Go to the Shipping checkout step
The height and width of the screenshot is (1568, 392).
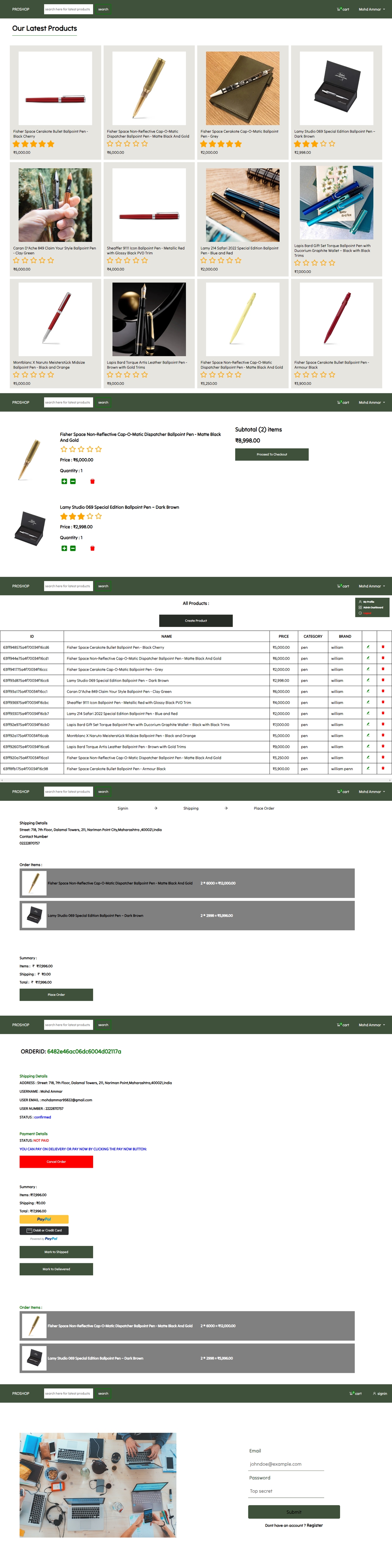[x=191, y=808]
